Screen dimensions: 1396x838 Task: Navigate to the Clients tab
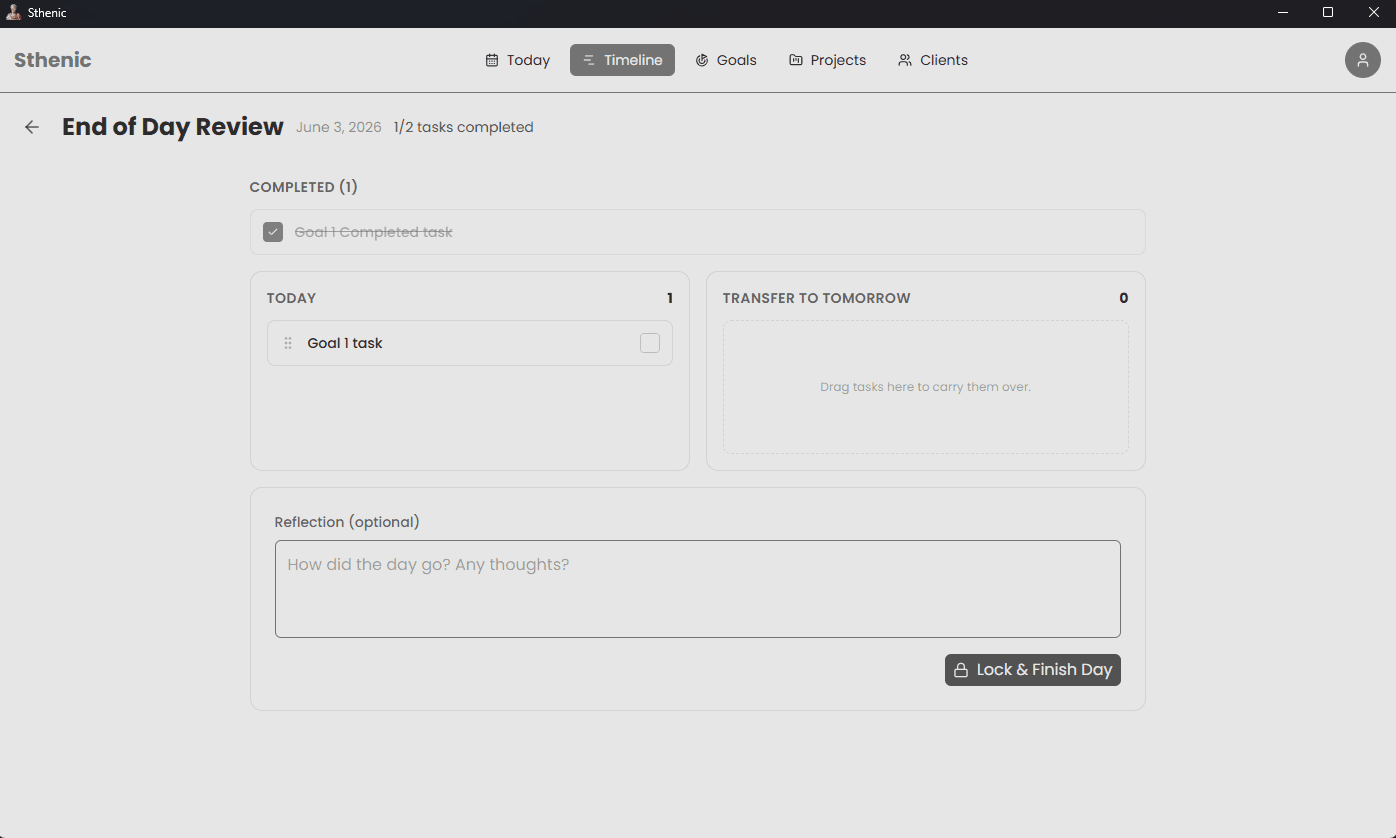[x=933, y=60]
